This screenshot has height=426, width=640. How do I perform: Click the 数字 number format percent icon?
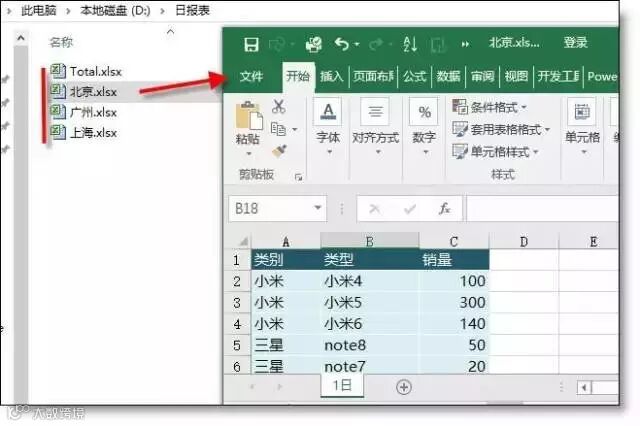tap(424, 111)
